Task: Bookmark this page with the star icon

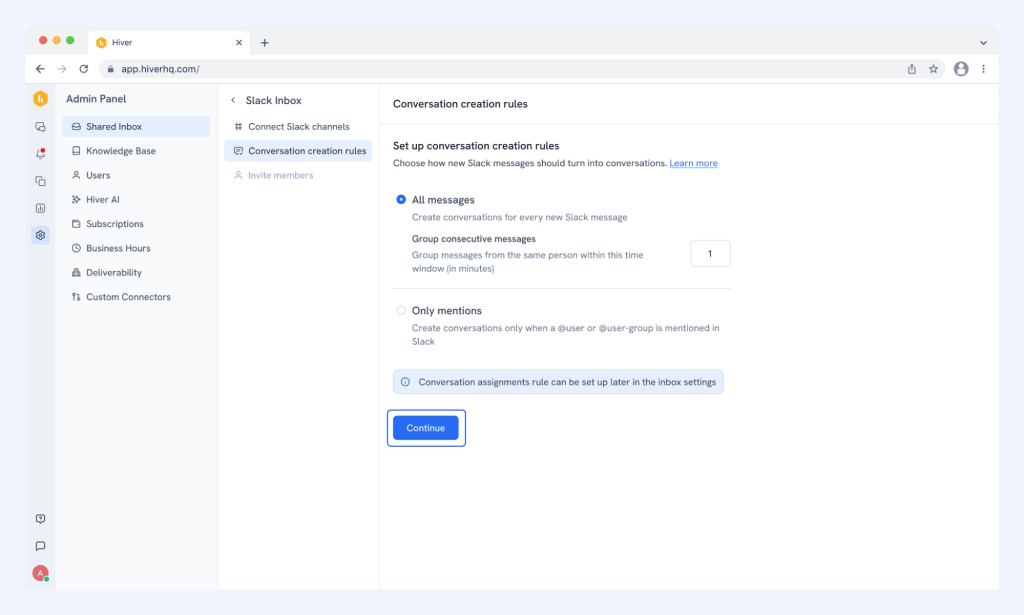Action: pos(933,69)
